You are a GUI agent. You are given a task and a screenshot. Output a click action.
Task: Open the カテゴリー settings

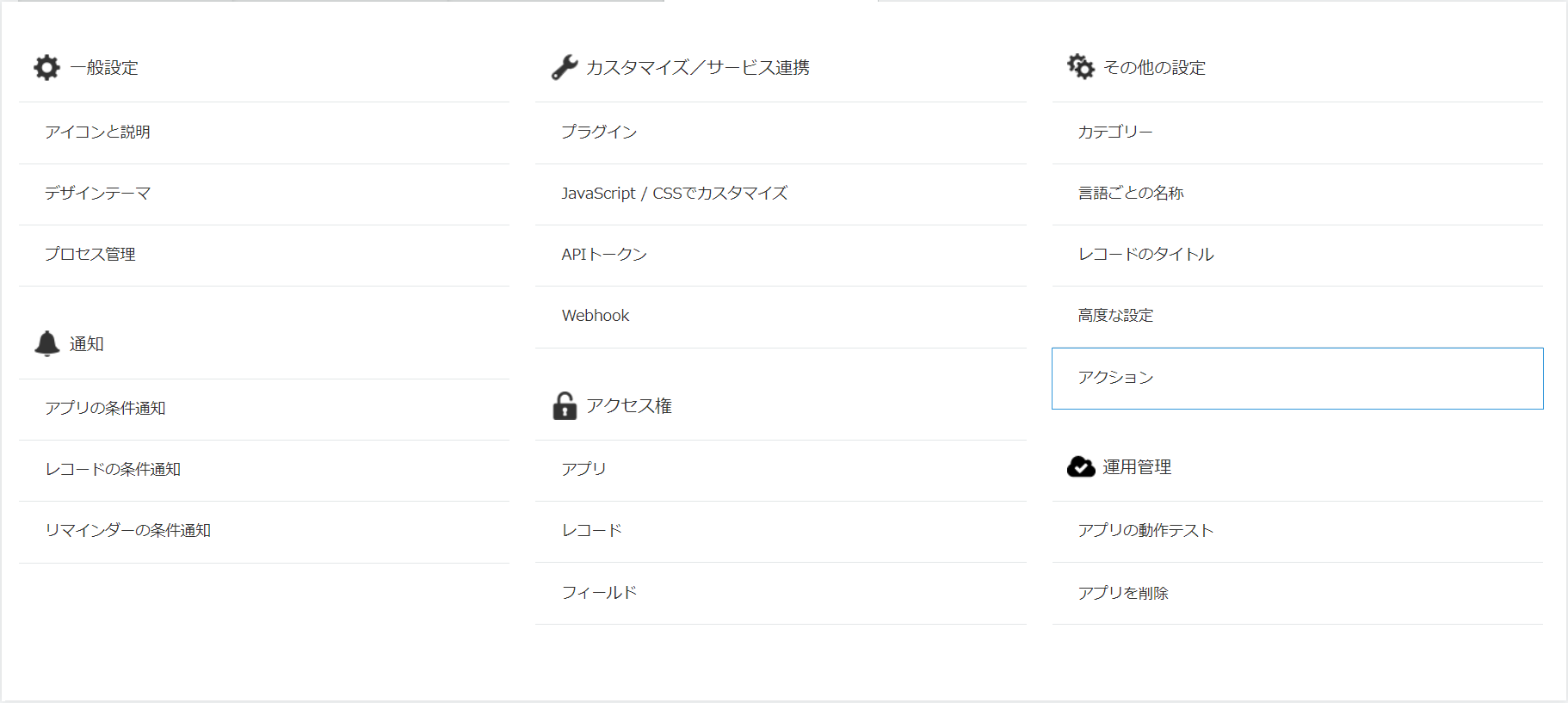(x=1297, y=133)
